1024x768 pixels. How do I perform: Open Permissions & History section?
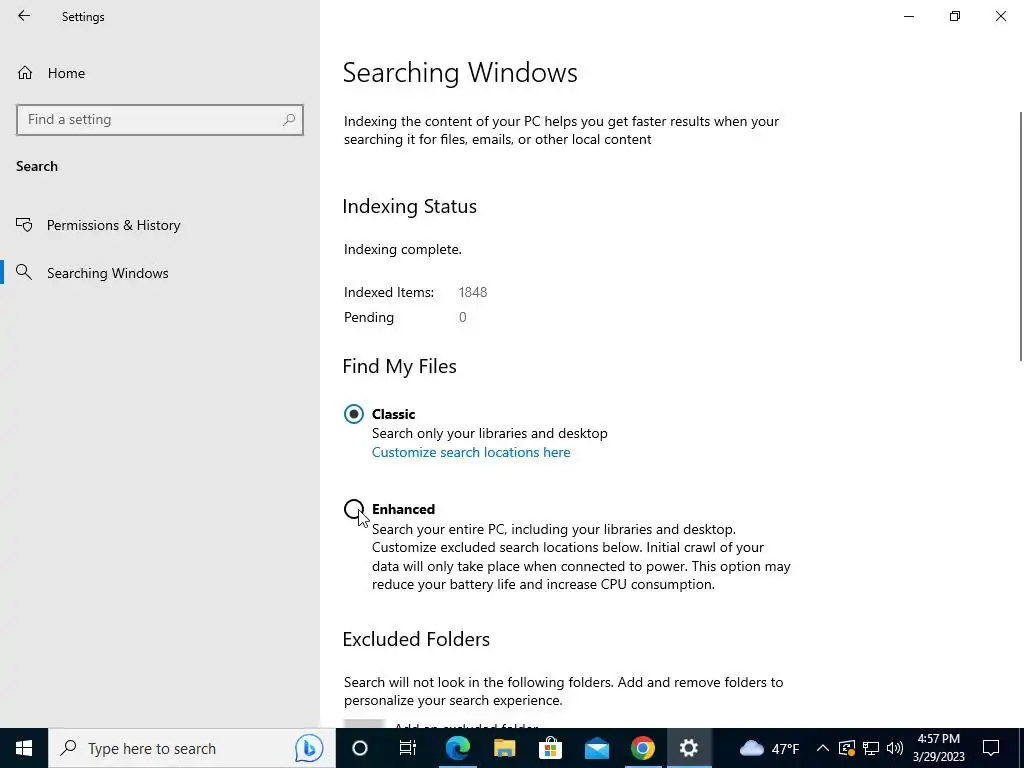pyautogui.click(x=99, y=225)
